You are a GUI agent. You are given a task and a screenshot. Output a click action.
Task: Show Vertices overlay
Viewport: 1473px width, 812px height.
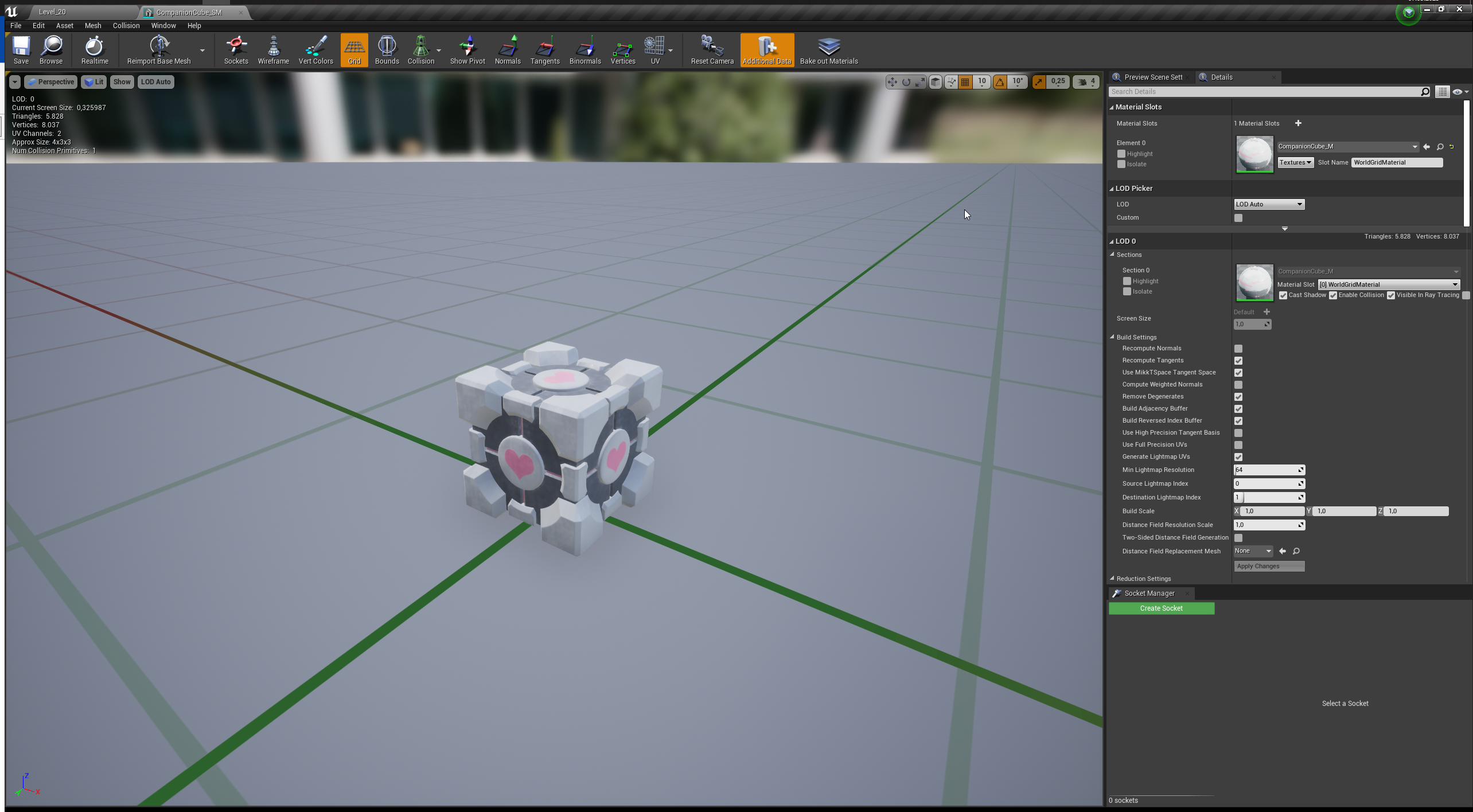tap(623, 49)
